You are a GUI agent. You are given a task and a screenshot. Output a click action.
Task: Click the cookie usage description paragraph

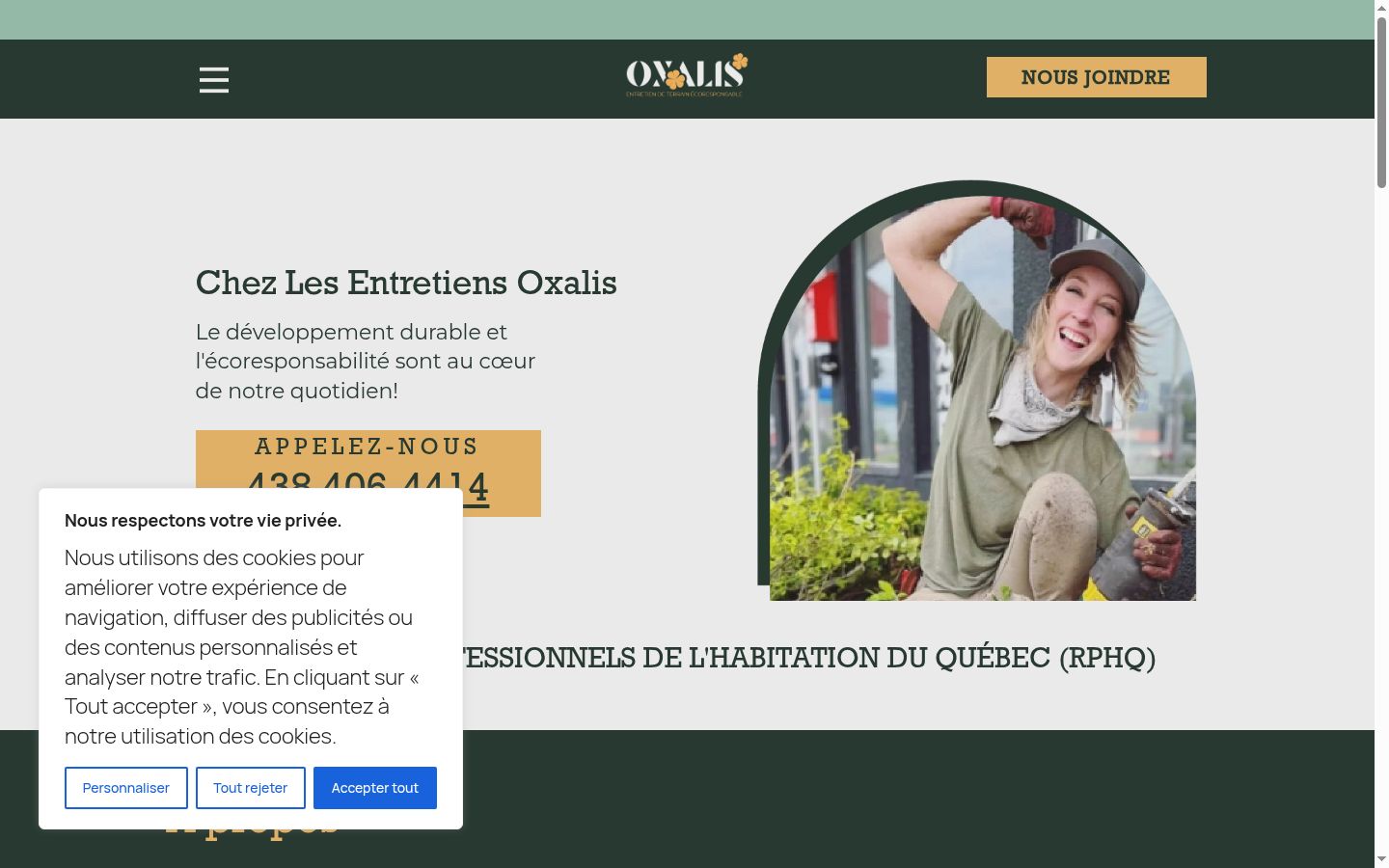[243, 647]
